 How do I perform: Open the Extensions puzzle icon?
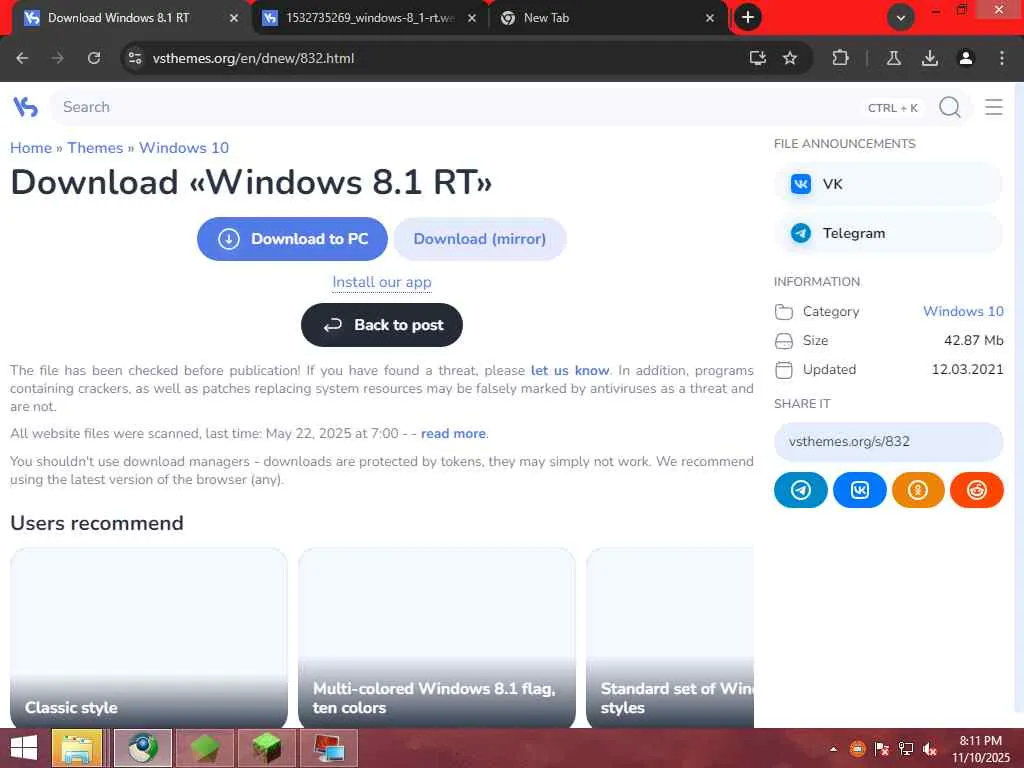pos(840,58)
